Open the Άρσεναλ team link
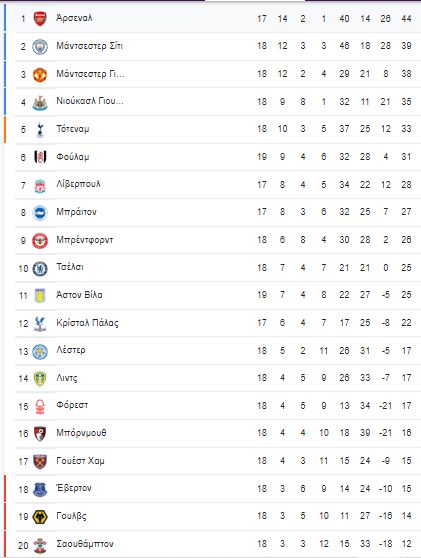Viewport: 421px width, 558px height. 74,17
